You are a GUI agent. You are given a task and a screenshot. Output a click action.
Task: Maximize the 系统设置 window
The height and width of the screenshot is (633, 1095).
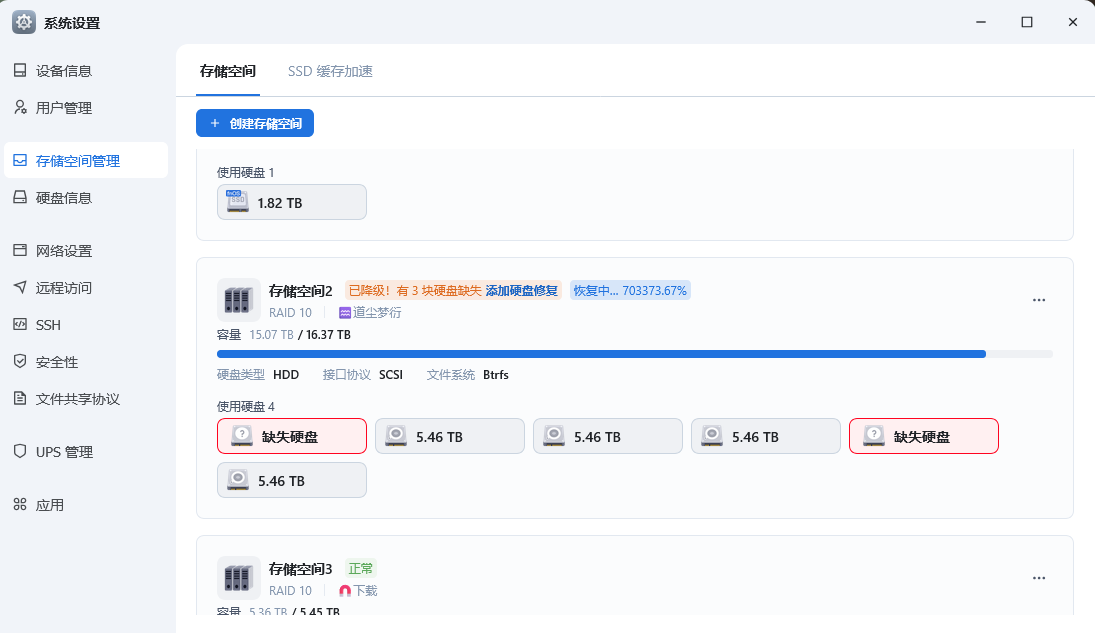coord(1027,22)
